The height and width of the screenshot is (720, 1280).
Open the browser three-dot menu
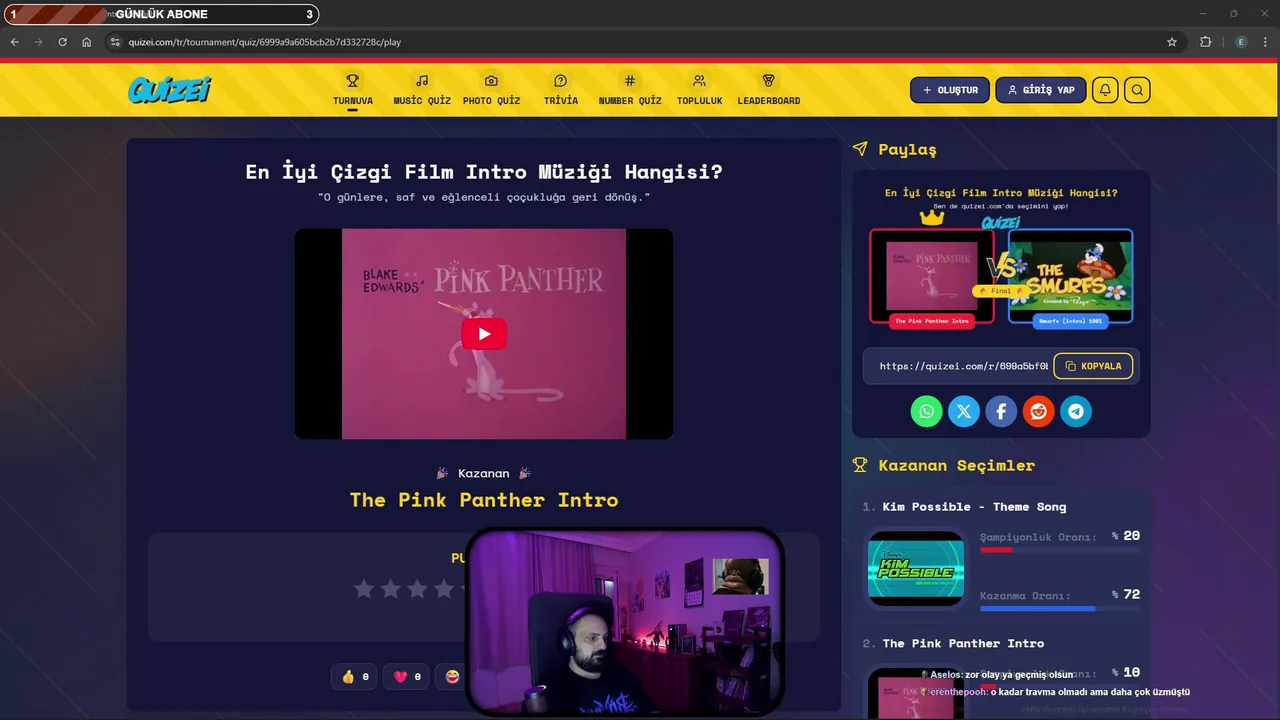(x=1265, y=42)
